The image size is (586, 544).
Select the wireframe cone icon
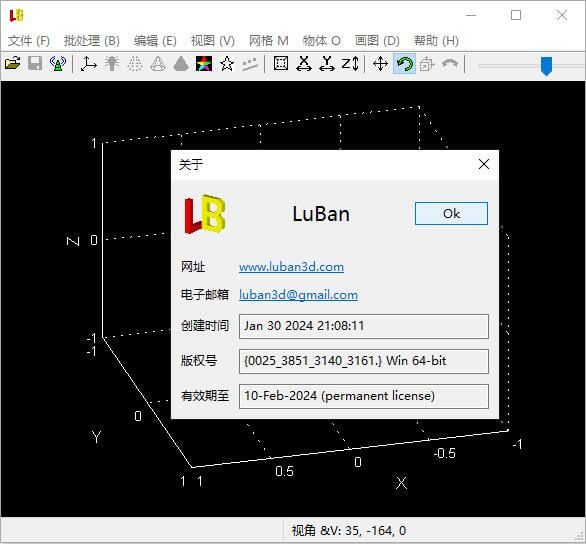coord(158,64)
